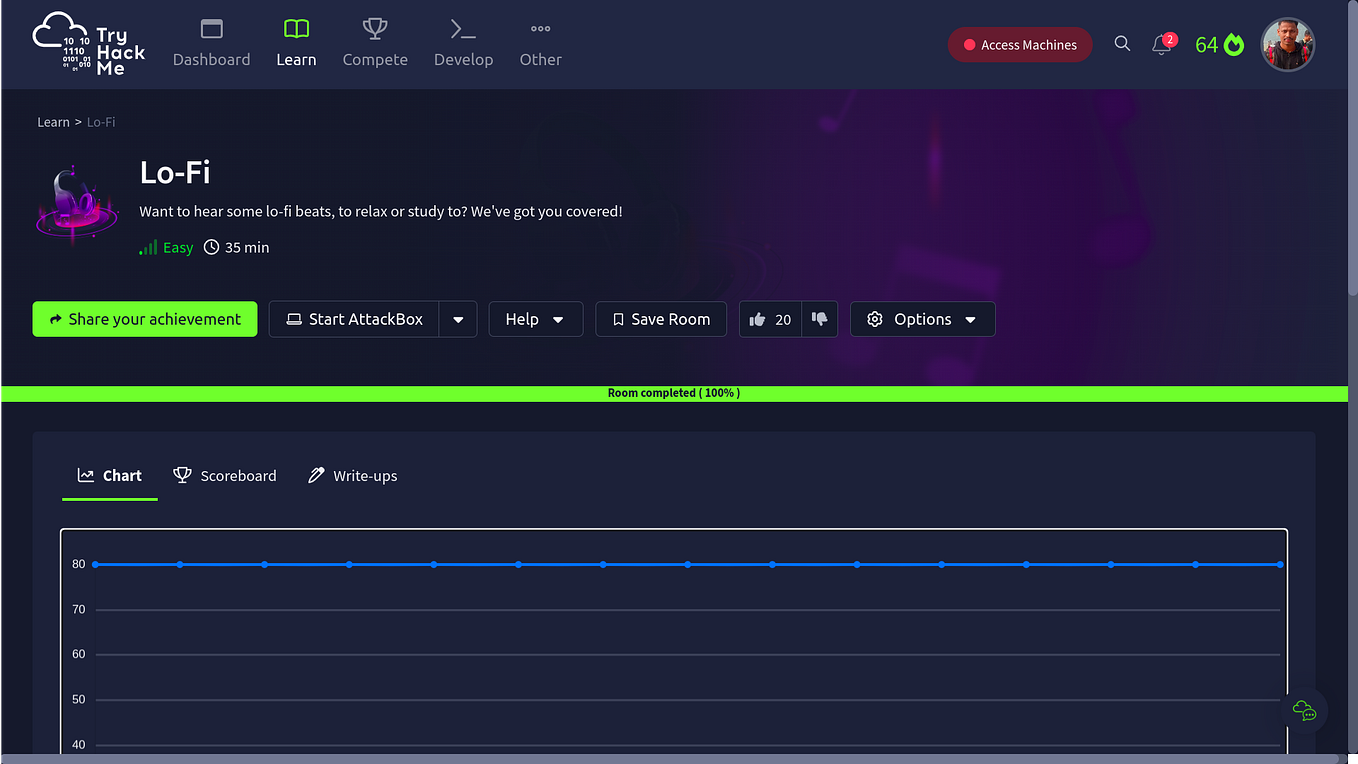Open the Other nav menu
The width and height of the screenshot is (1358, 764).
540,44
